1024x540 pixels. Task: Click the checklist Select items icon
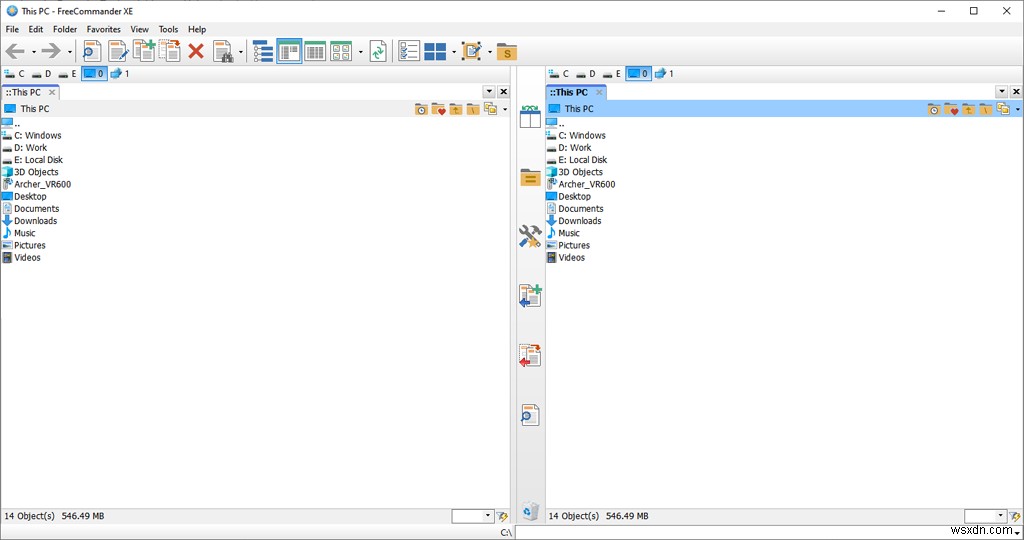409,51
